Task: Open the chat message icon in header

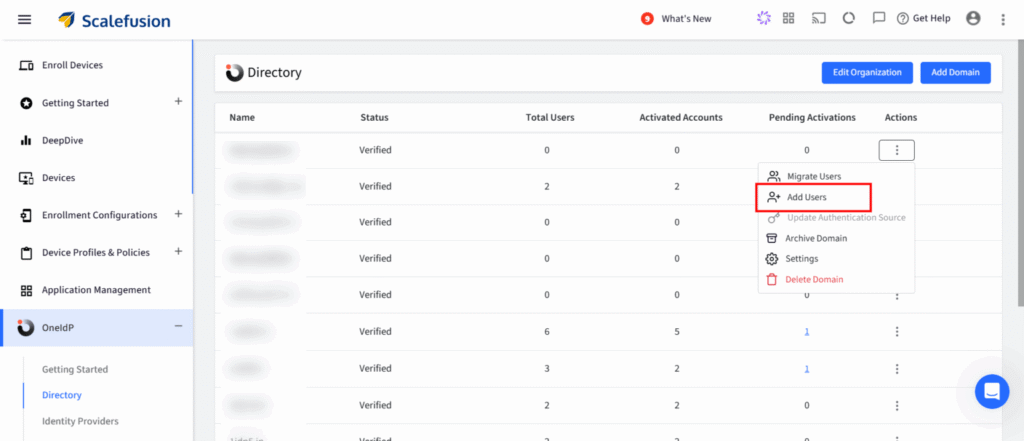Action: click(879, 18)
